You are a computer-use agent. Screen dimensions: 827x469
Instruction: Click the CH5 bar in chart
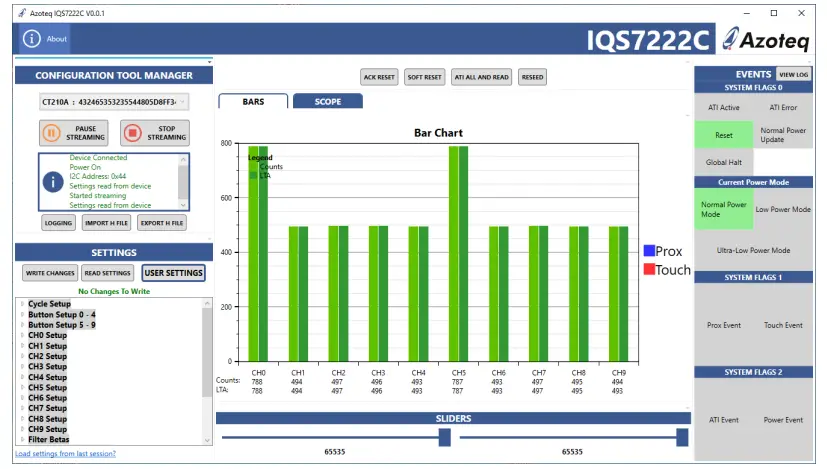[458, 254]
